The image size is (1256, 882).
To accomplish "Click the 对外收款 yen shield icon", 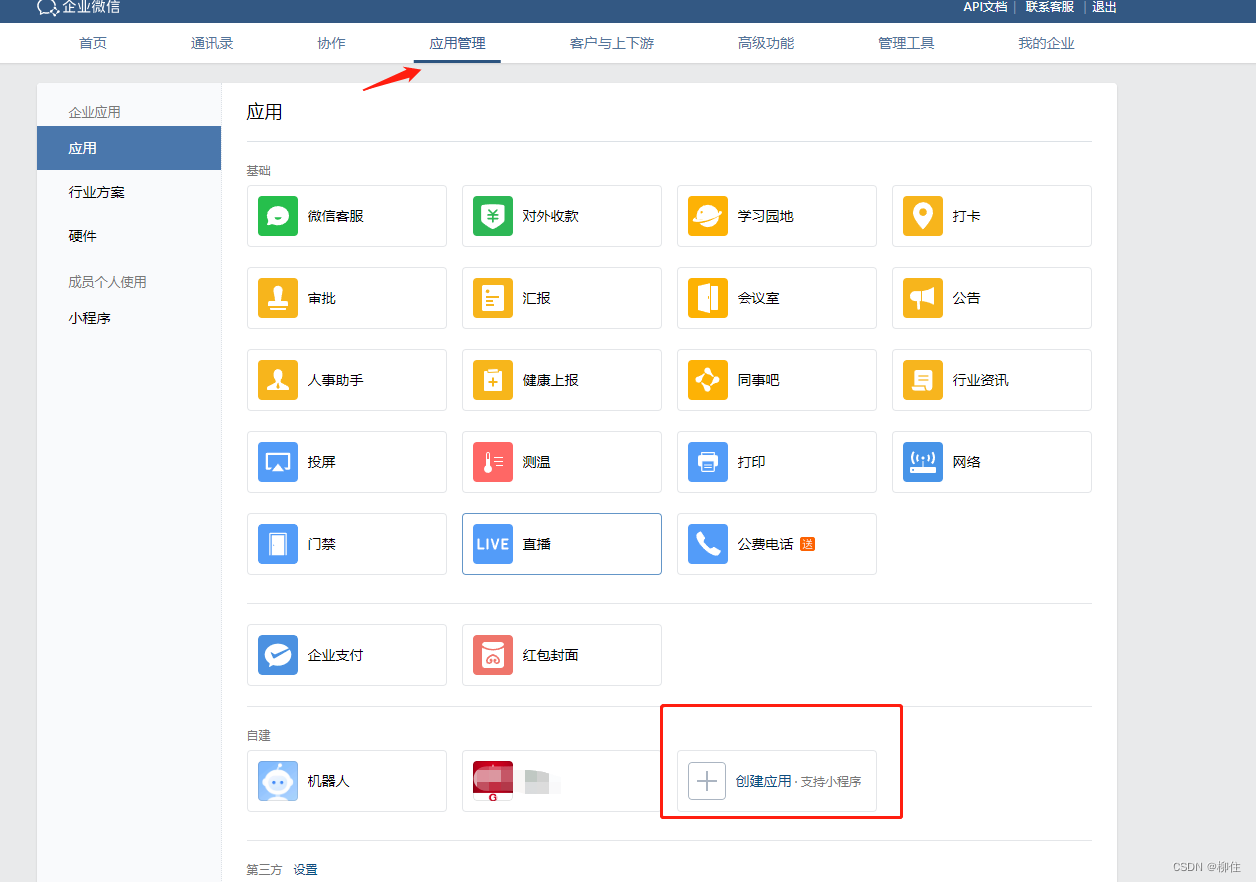I will 493,216.
